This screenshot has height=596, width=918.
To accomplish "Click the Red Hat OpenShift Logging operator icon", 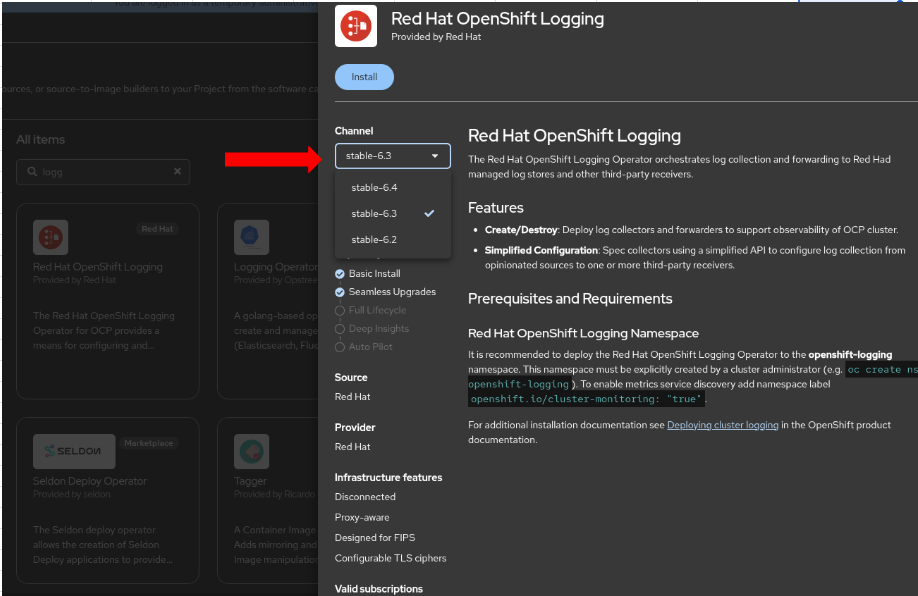I will pos(51,237).
